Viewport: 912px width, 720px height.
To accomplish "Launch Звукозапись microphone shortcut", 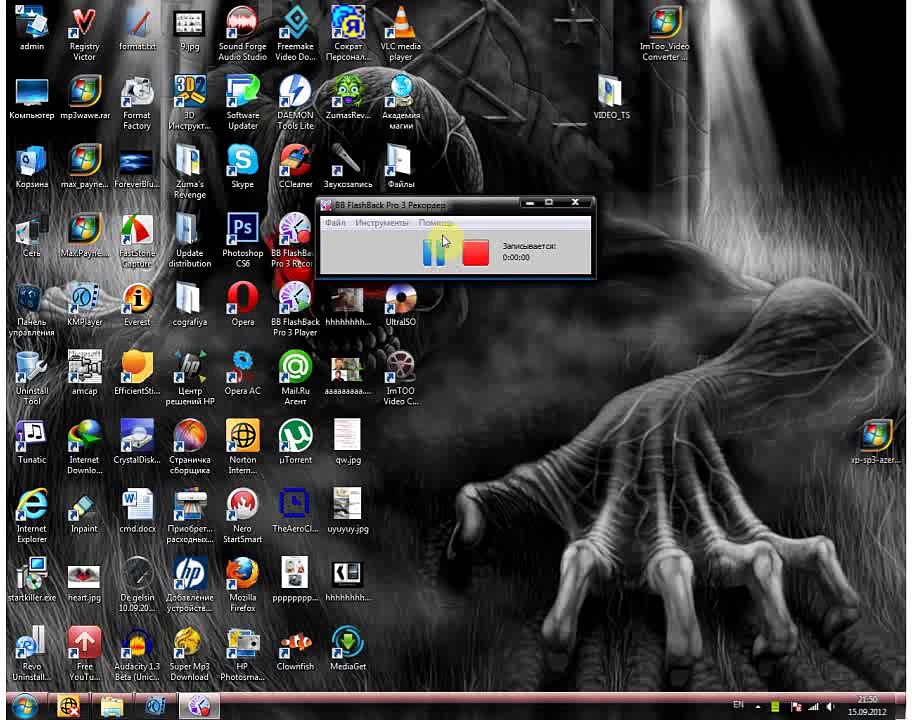I will (x=348, y=166).
